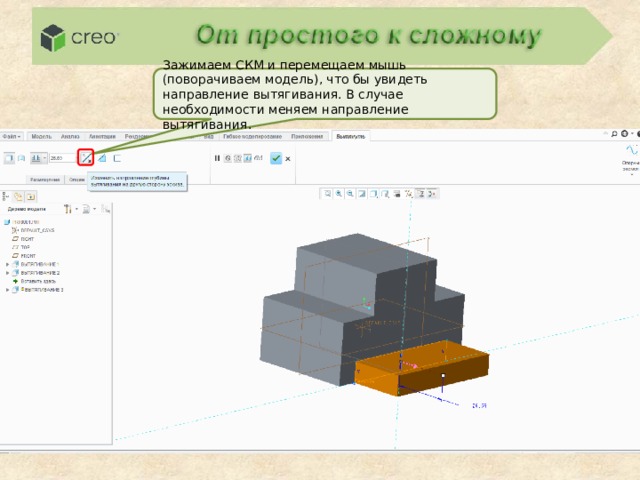Click the zoom out icon
This screenshot has width=640, height=480.
(350, 194)
